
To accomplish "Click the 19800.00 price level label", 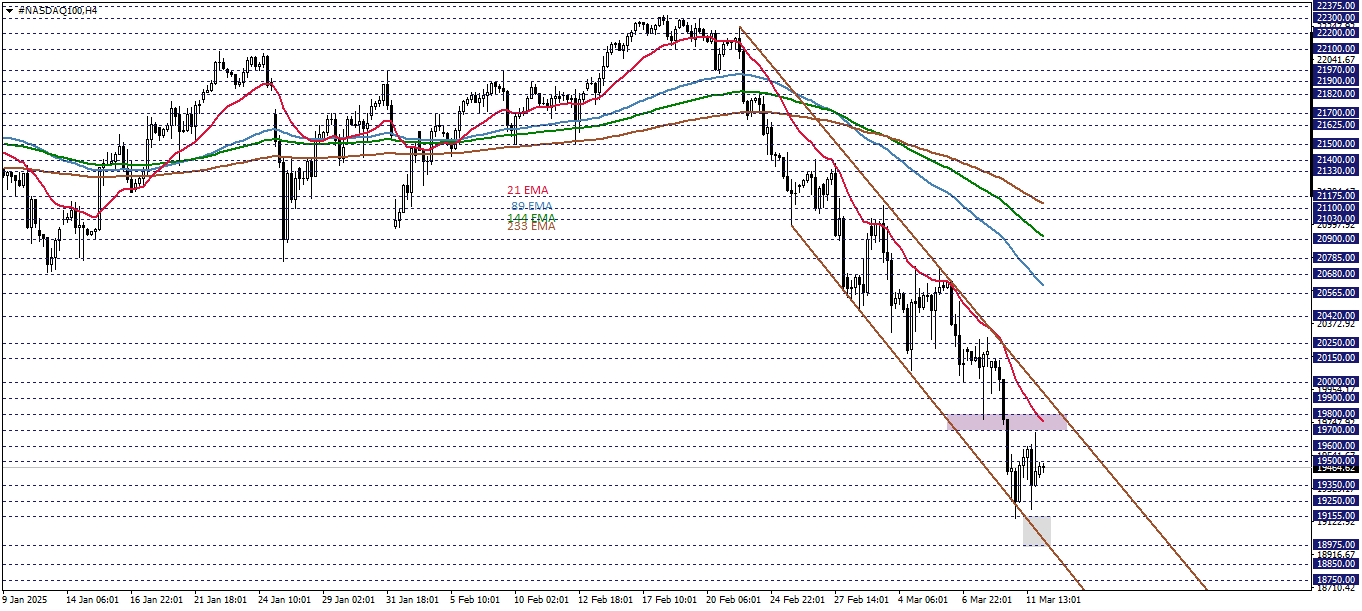I will pos(1336,413).
